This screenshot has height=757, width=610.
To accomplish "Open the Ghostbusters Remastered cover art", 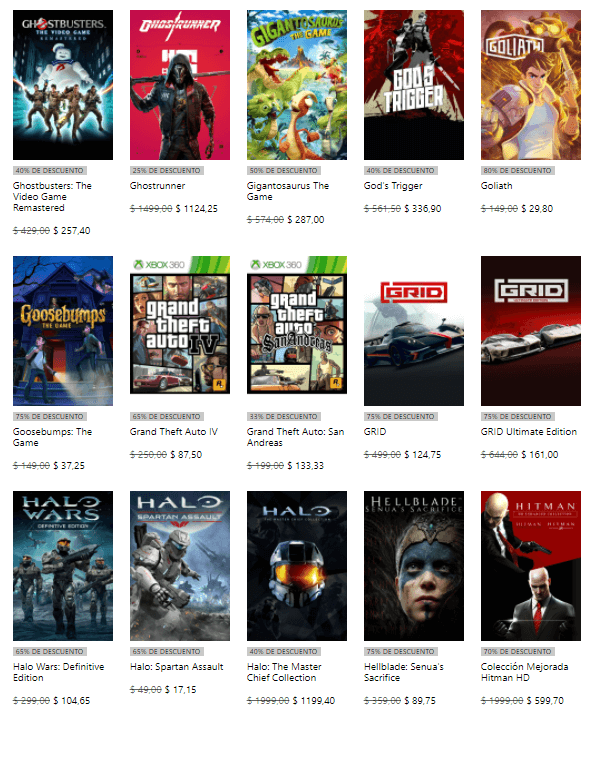I will pyautogui.click(x=63, y=85).
